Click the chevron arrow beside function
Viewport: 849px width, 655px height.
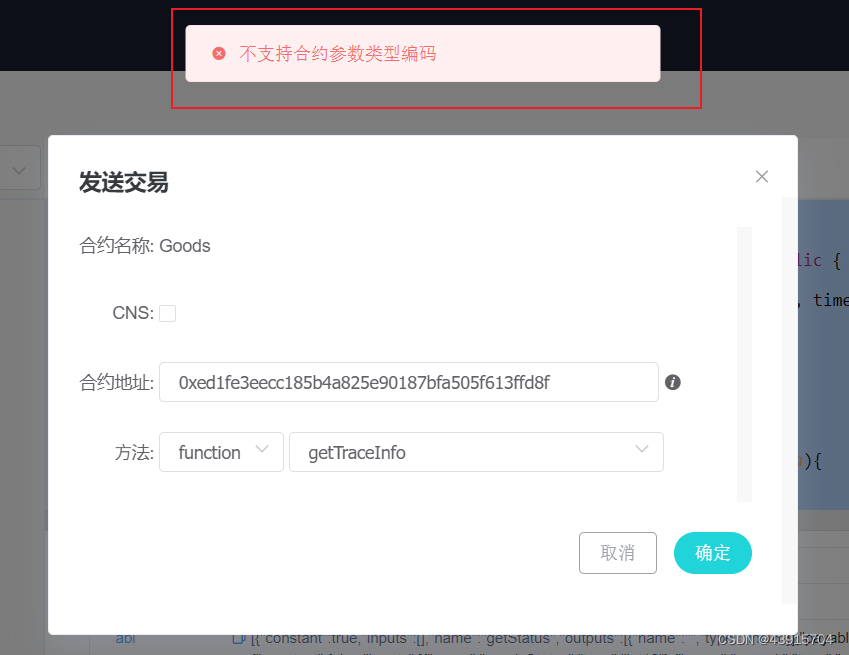pos(262,449)
